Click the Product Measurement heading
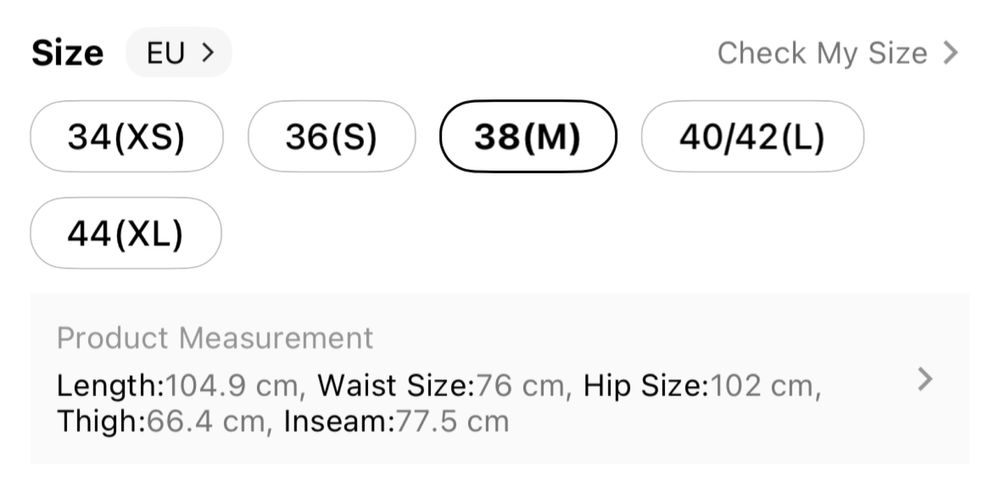Image resolution: width=1000 pixels, height=494 pixels. [215, 338]
